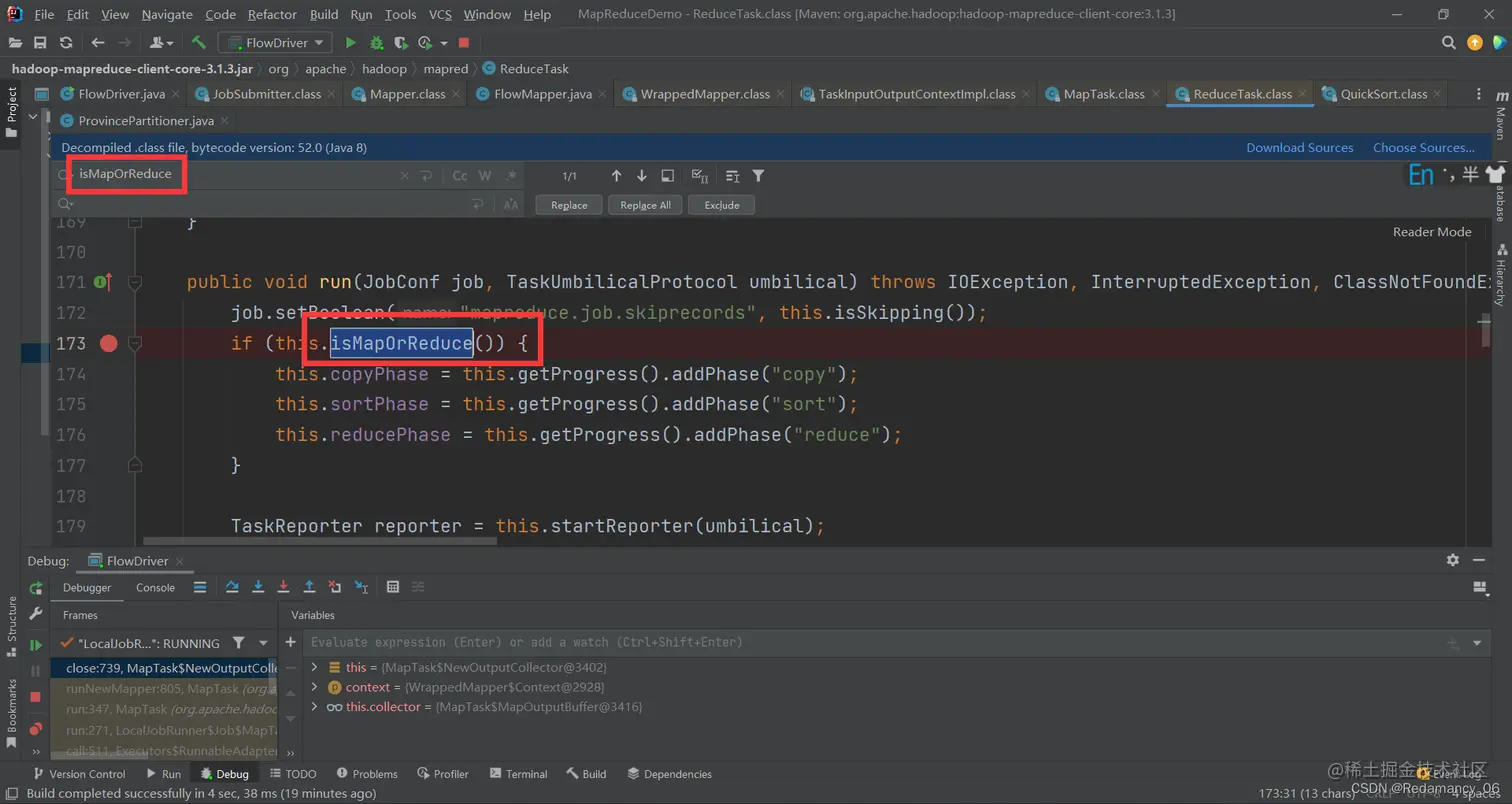Switch to the FlowMapper.java tab
Image resolution: width=1512 pixels, height=804 pixels.
(x=543, y=94)
